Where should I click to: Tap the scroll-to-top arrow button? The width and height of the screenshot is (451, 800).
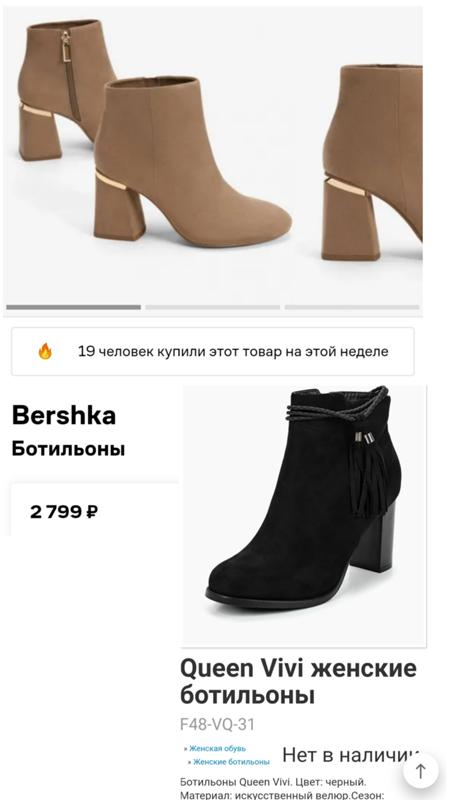pyautogui.click(x=420, y=771)
